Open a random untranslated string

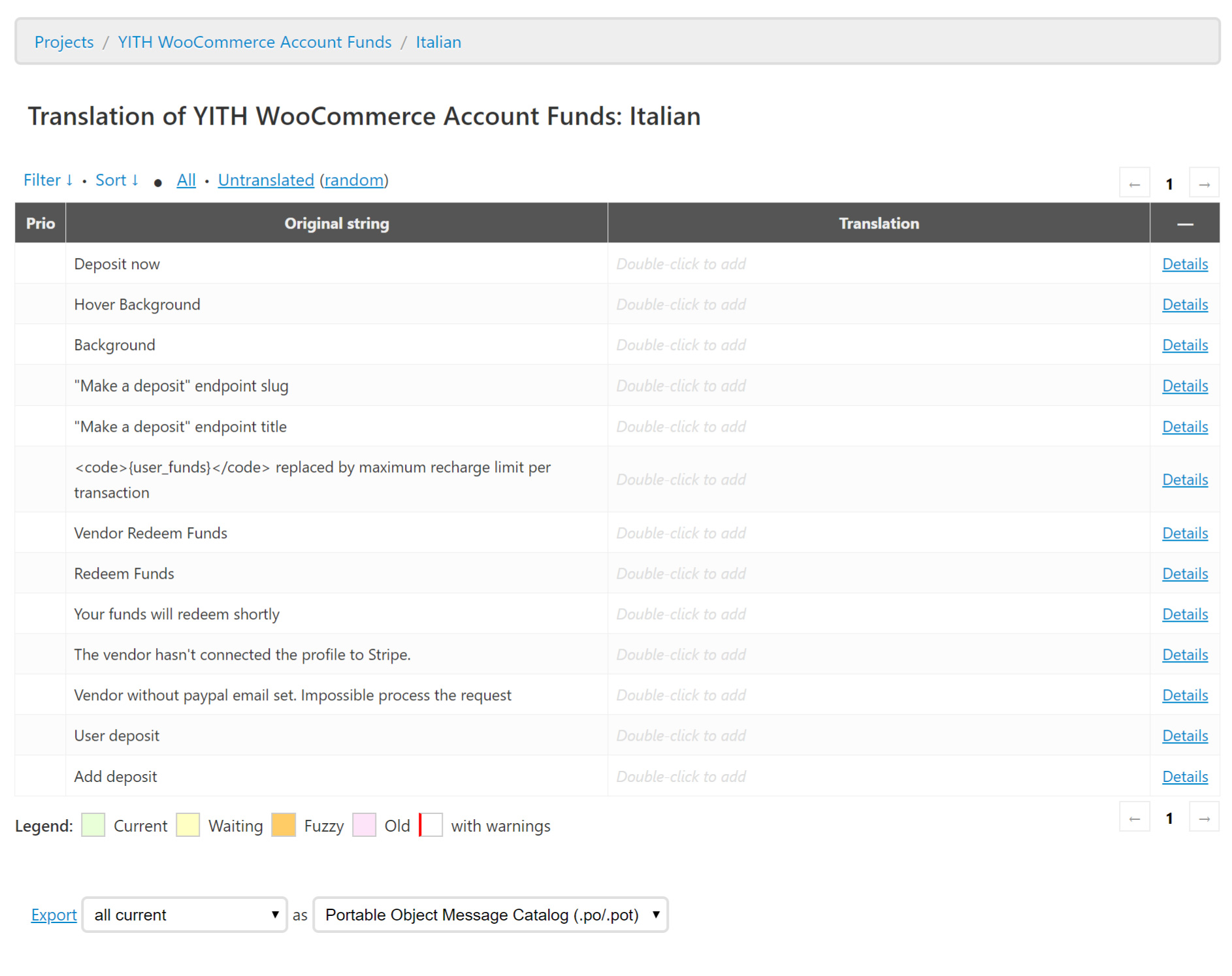pyautogui.click(x=354, y=180)
